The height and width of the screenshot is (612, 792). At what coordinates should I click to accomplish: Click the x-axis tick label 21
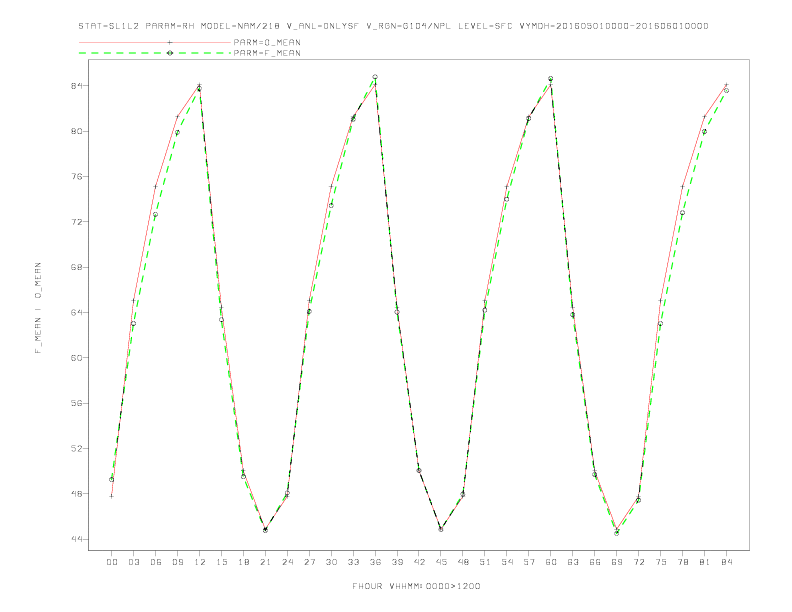pyautogui.click(x=265, y=562)
